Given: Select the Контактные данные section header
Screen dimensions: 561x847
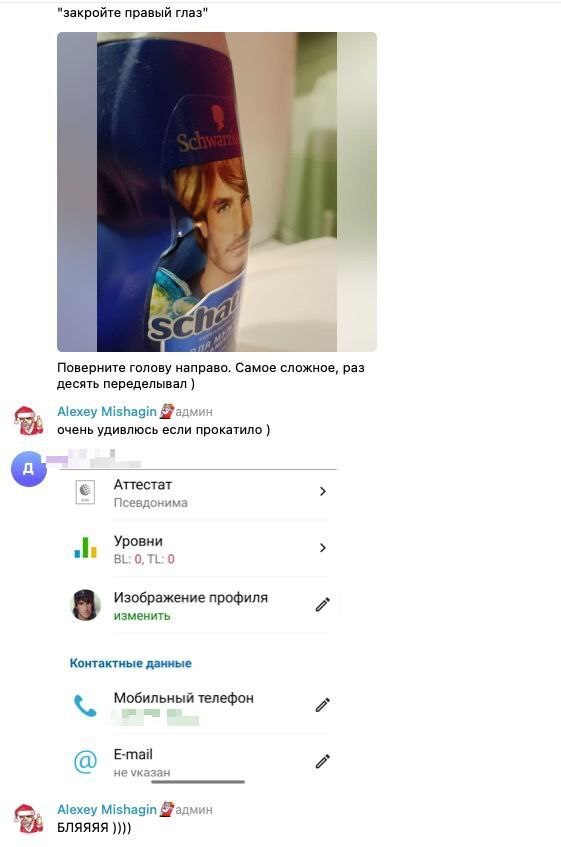Looking at the screenshot, I should [x=131, y=663].
